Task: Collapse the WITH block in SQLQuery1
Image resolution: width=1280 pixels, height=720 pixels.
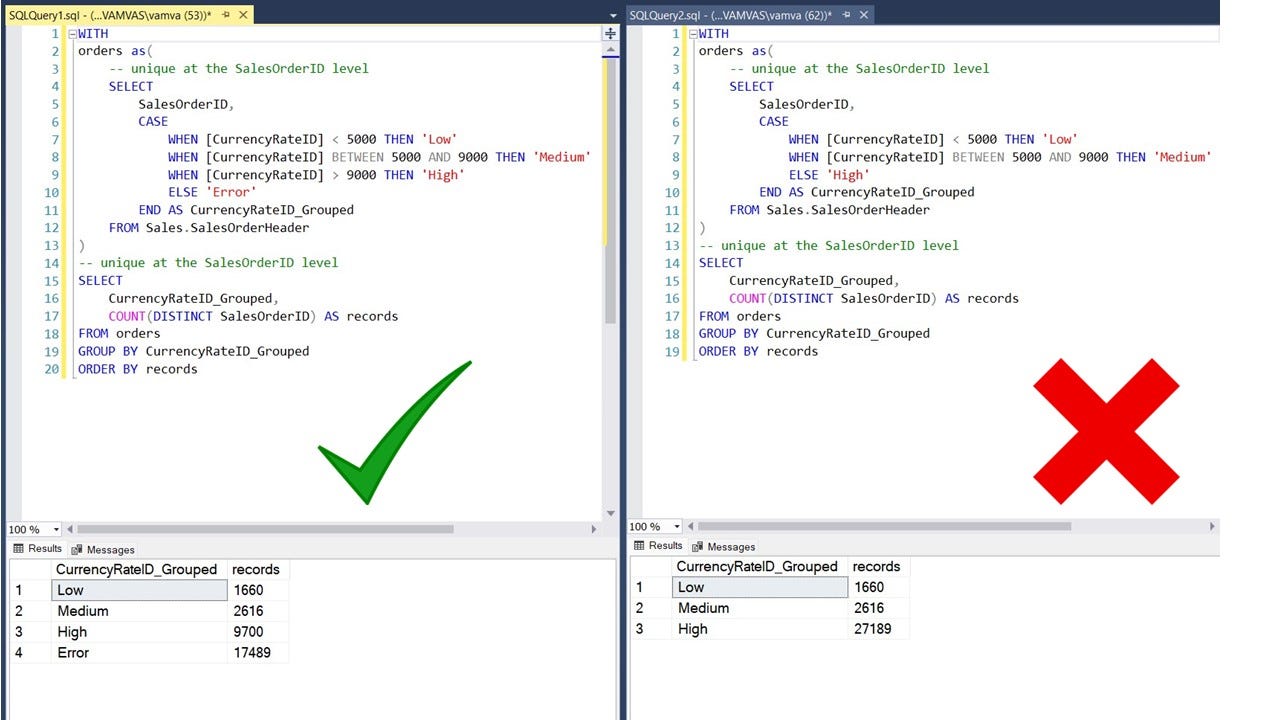Action: (72, 34)
